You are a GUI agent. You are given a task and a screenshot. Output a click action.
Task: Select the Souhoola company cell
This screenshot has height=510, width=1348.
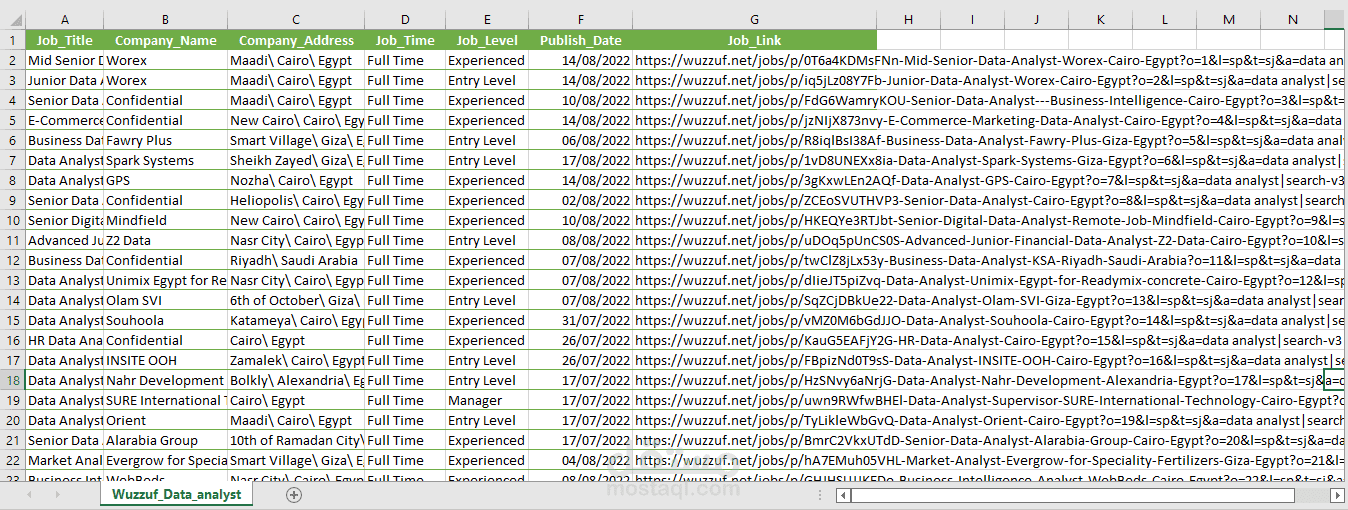(166, 320)
